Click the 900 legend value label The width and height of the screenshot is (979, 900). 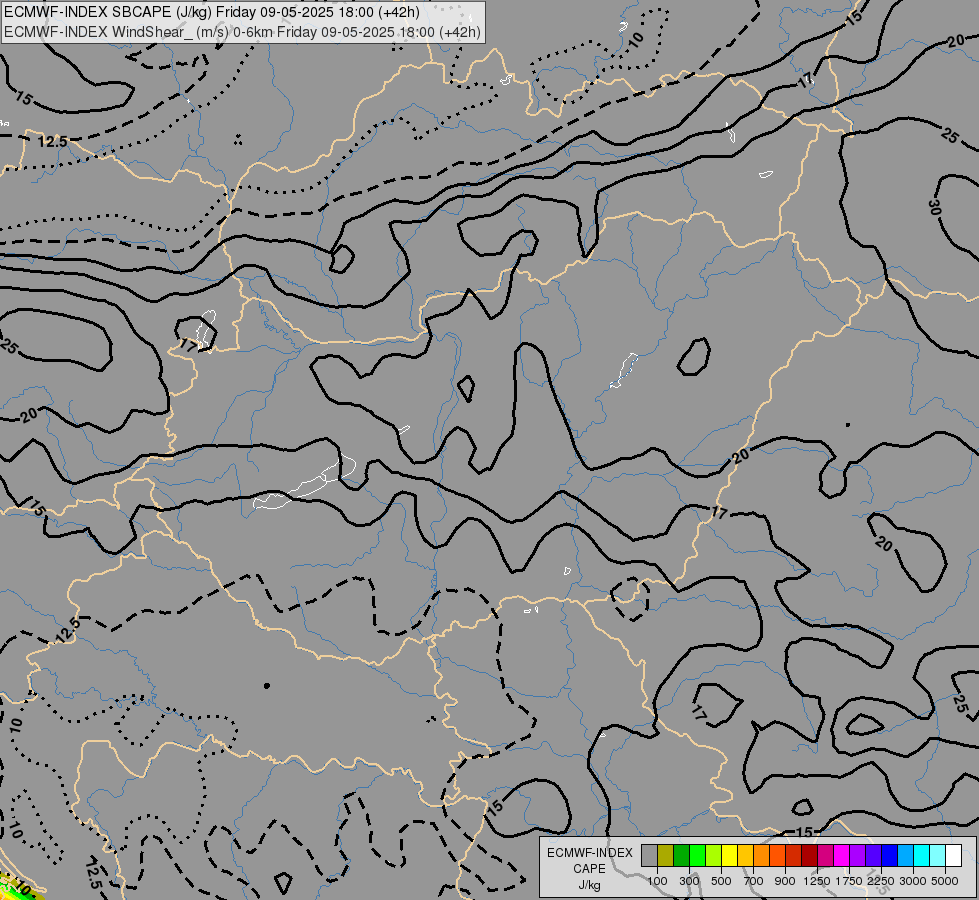785,881
